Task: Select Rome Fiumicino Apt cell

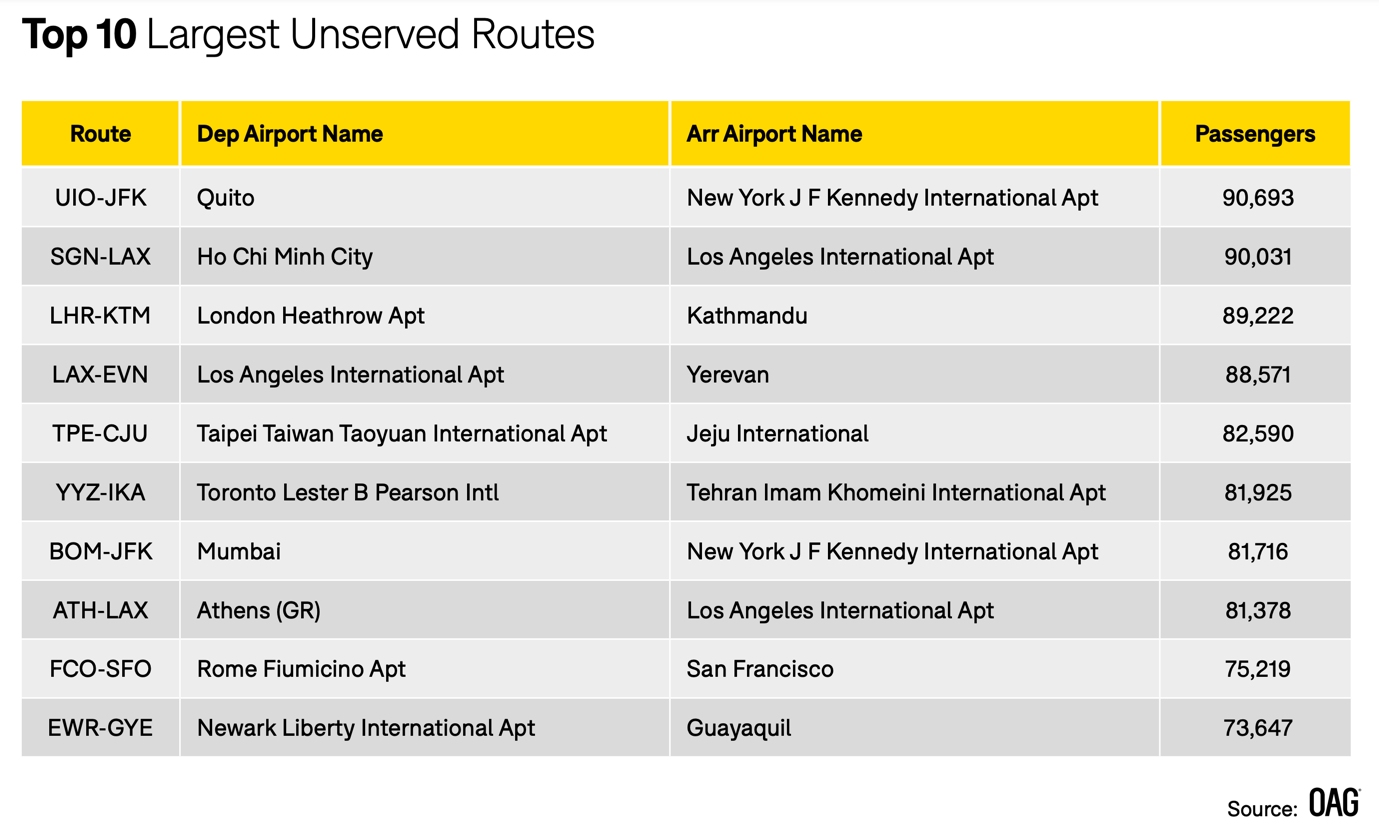Action: click(301, 669)
